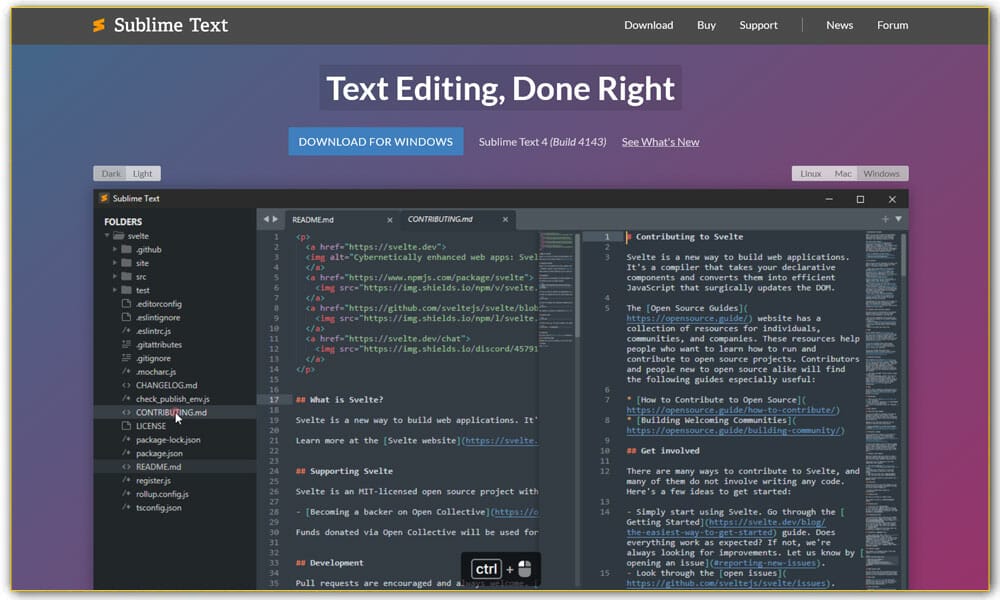
Task: Click the Sublime Text logo in the header
Action: (99, 25)
